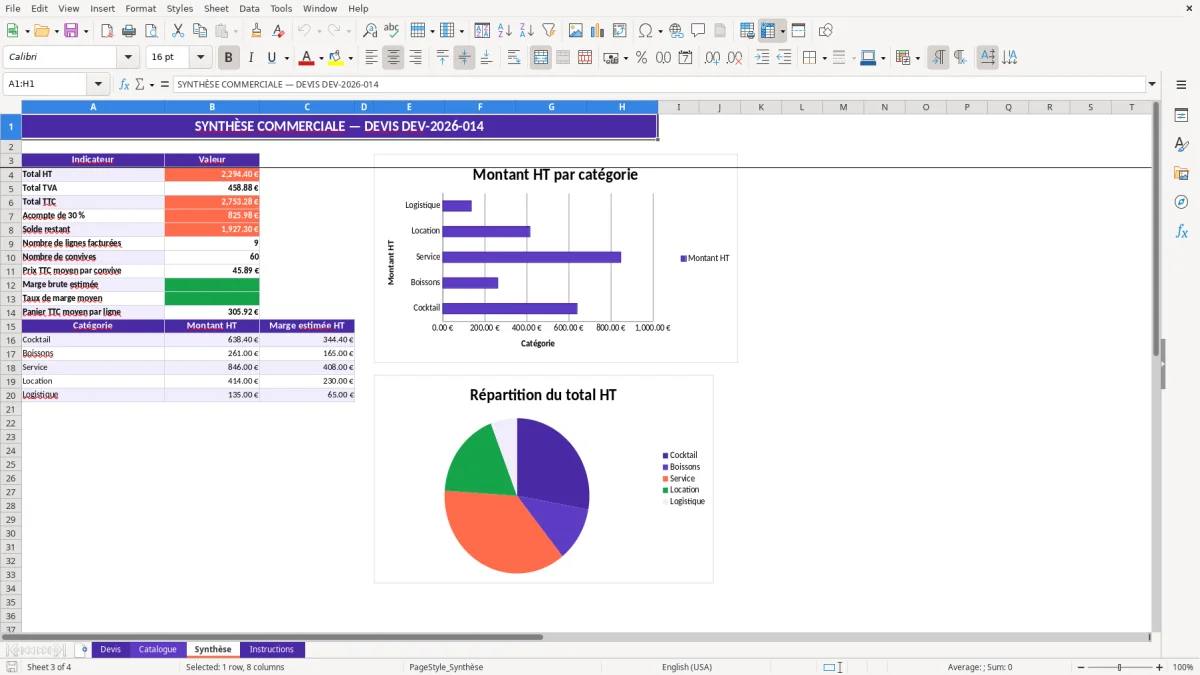Toggle Bold formatting
Viewport: 1200px width, 675px height.
229,58
